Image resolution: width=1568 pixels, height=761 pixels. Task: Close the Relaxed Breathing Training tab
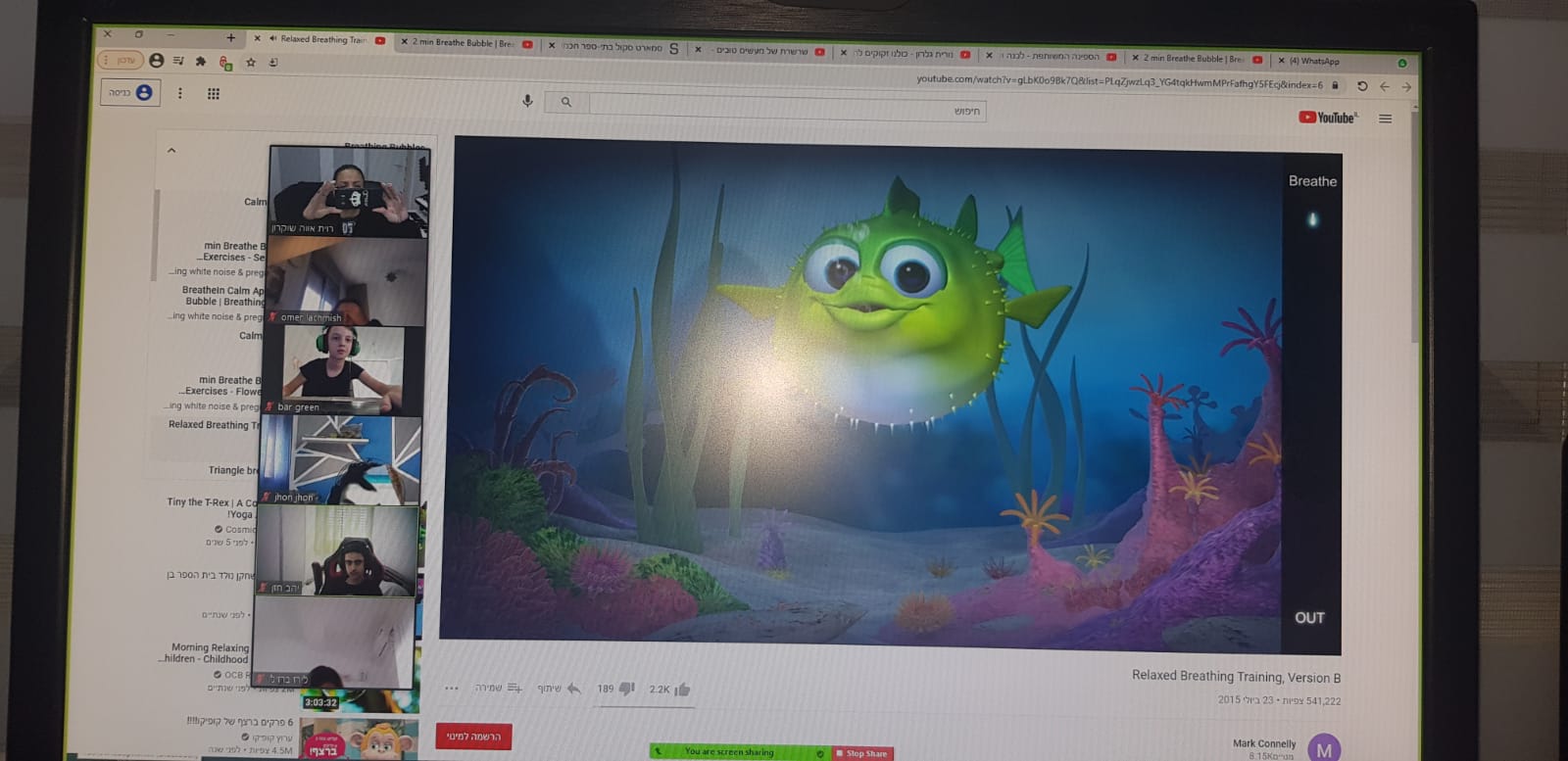coord(258,39)
